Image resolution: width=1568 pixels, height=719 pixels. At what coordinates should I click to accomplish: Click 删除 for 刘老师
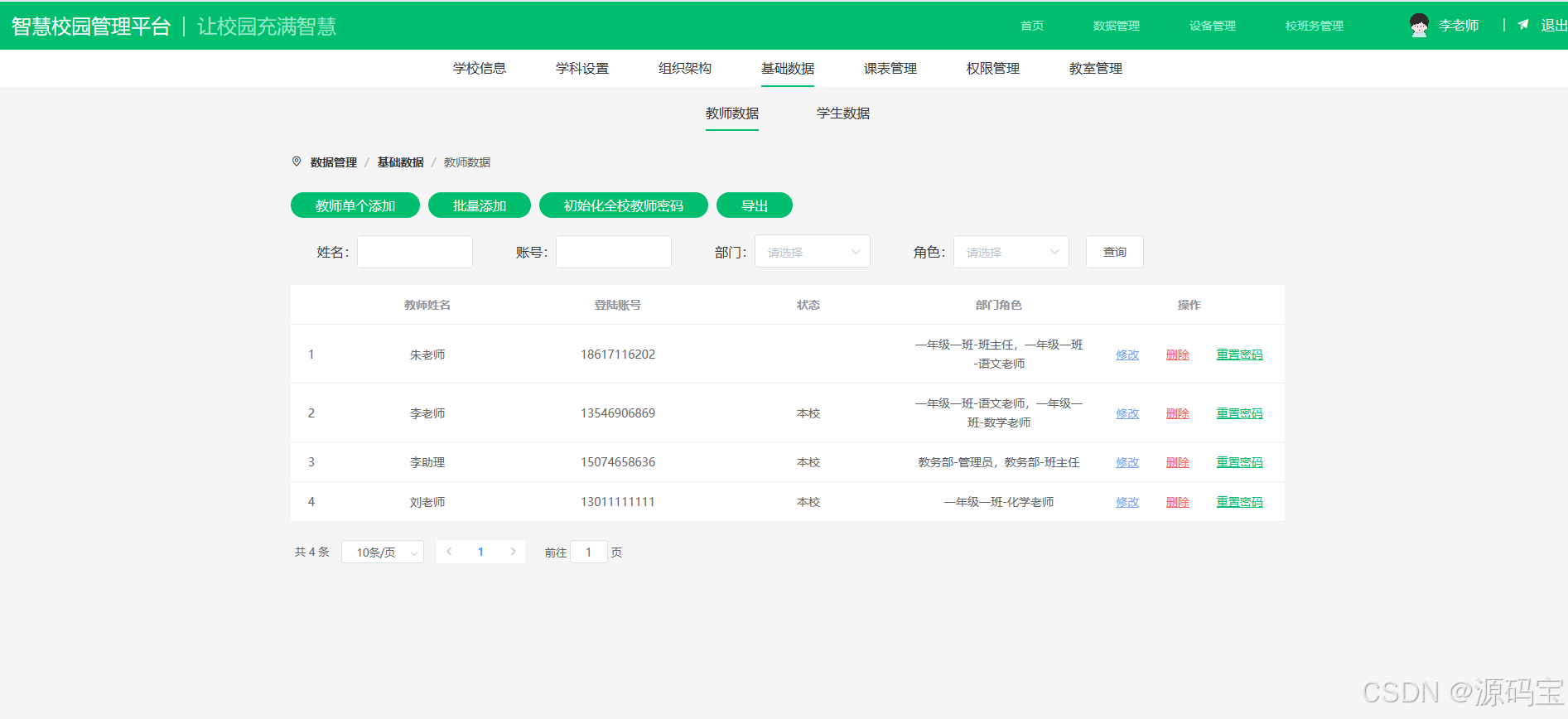pyautogui.click(x=1178, y=502)
